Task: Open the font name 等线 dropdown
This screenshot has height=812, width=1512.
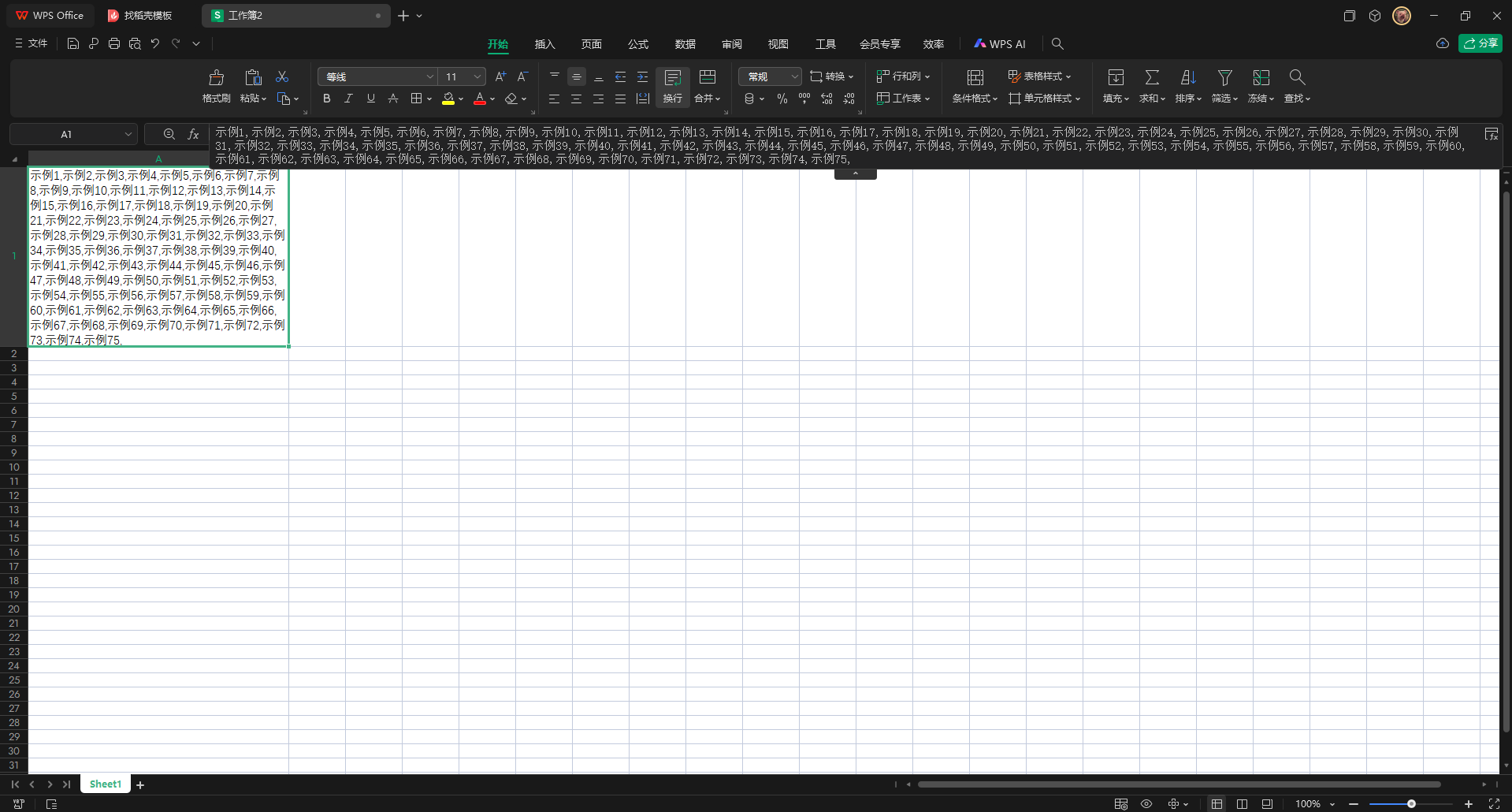Action: click(x=430, y=76)
